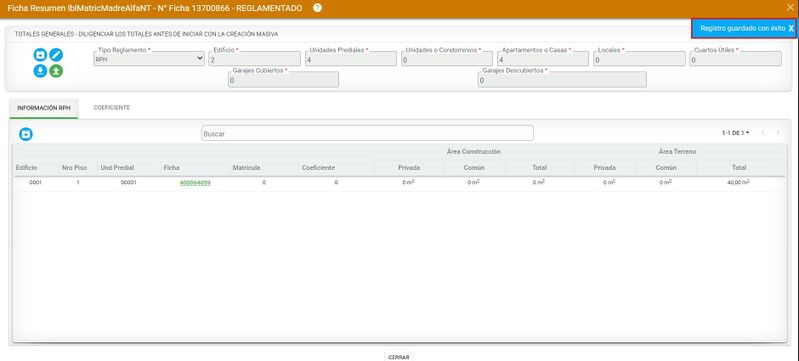This screenshot has width=799, height=361.
Task: Click the blue pencil edit icon
Action: click(x=56, y=55)
